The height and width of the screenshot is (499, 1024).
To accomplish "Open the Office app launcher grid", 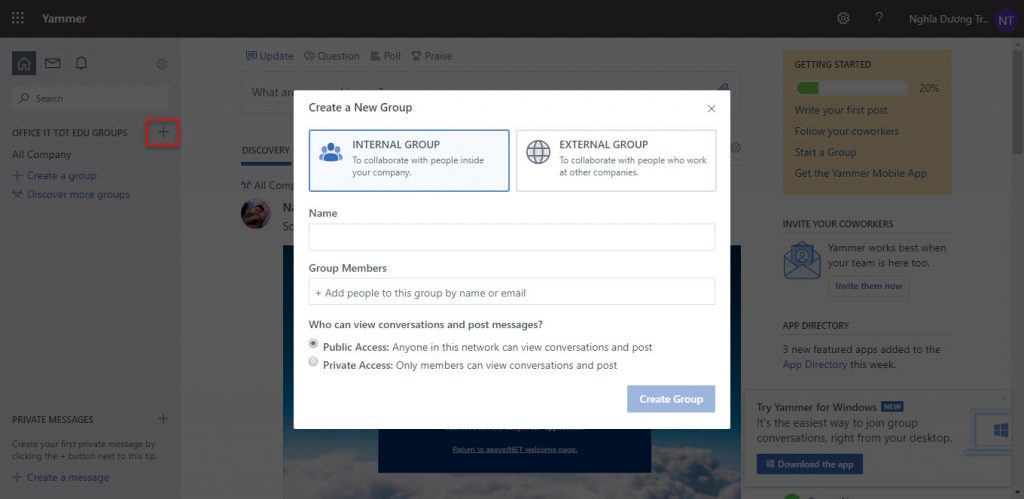I will tap(18, 18).
